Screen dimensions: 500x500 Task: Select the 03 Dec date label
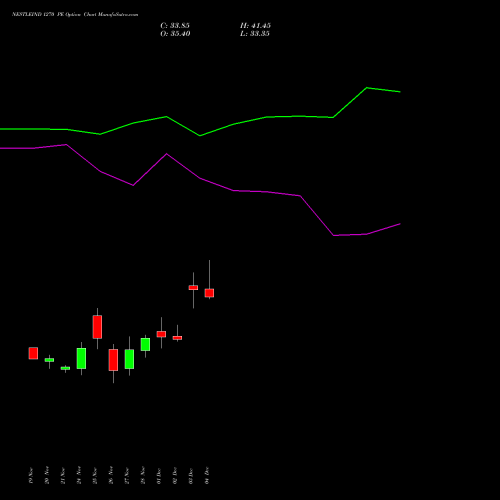point(191,476)
